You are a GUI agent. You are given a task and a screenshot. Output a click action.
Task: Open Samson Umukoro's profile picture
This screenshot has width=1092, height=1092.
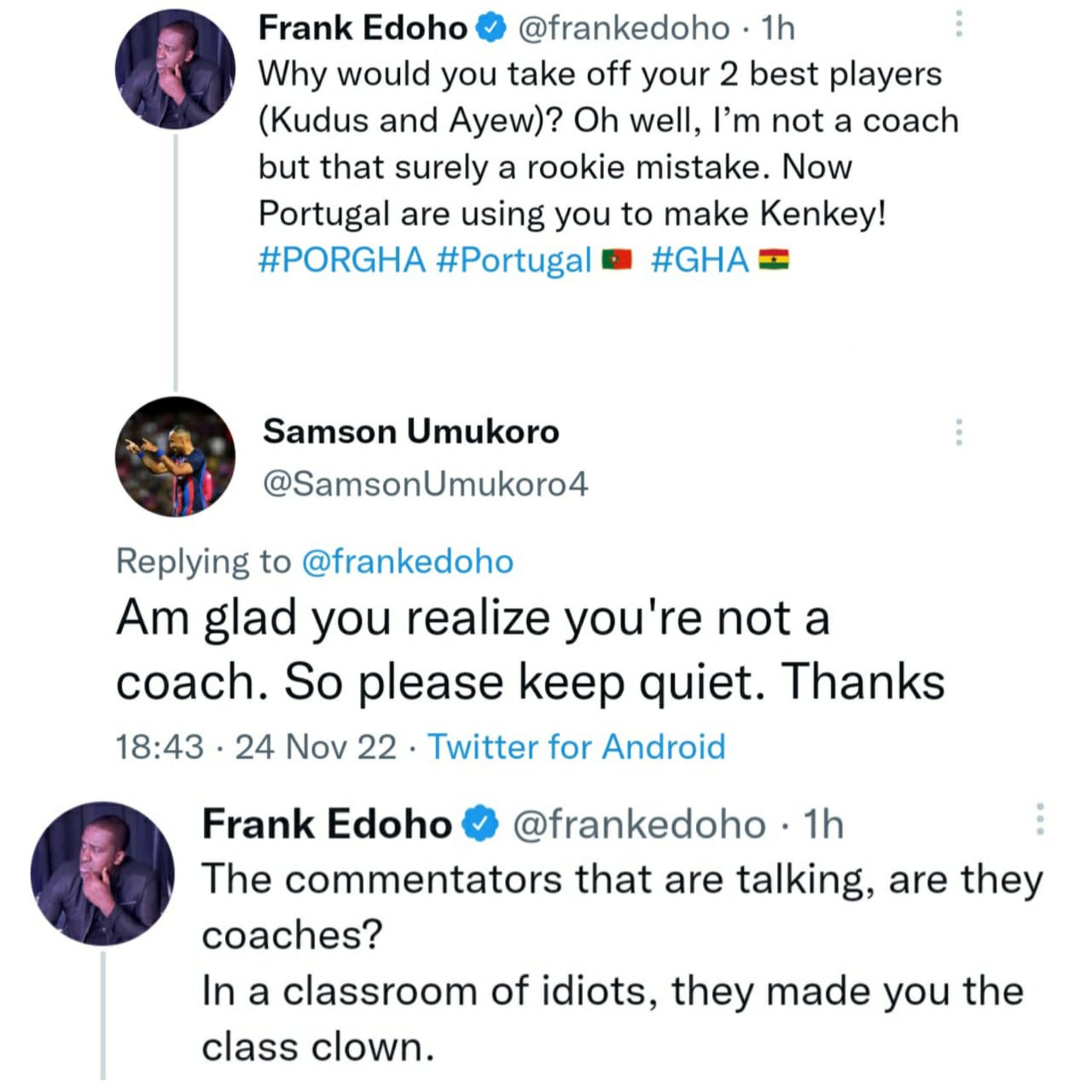point(175,456)
